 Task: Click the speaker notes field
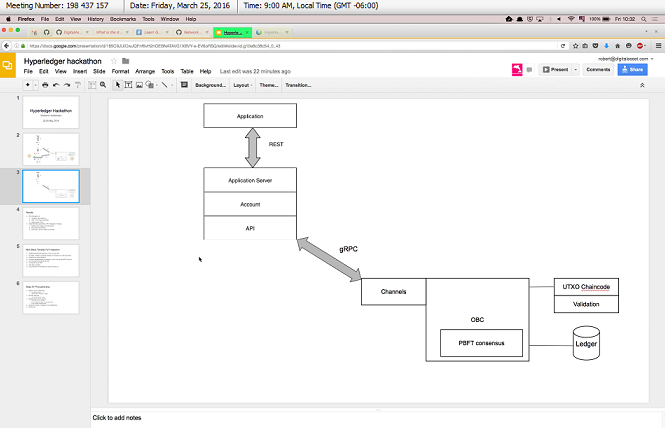[377, 418]
